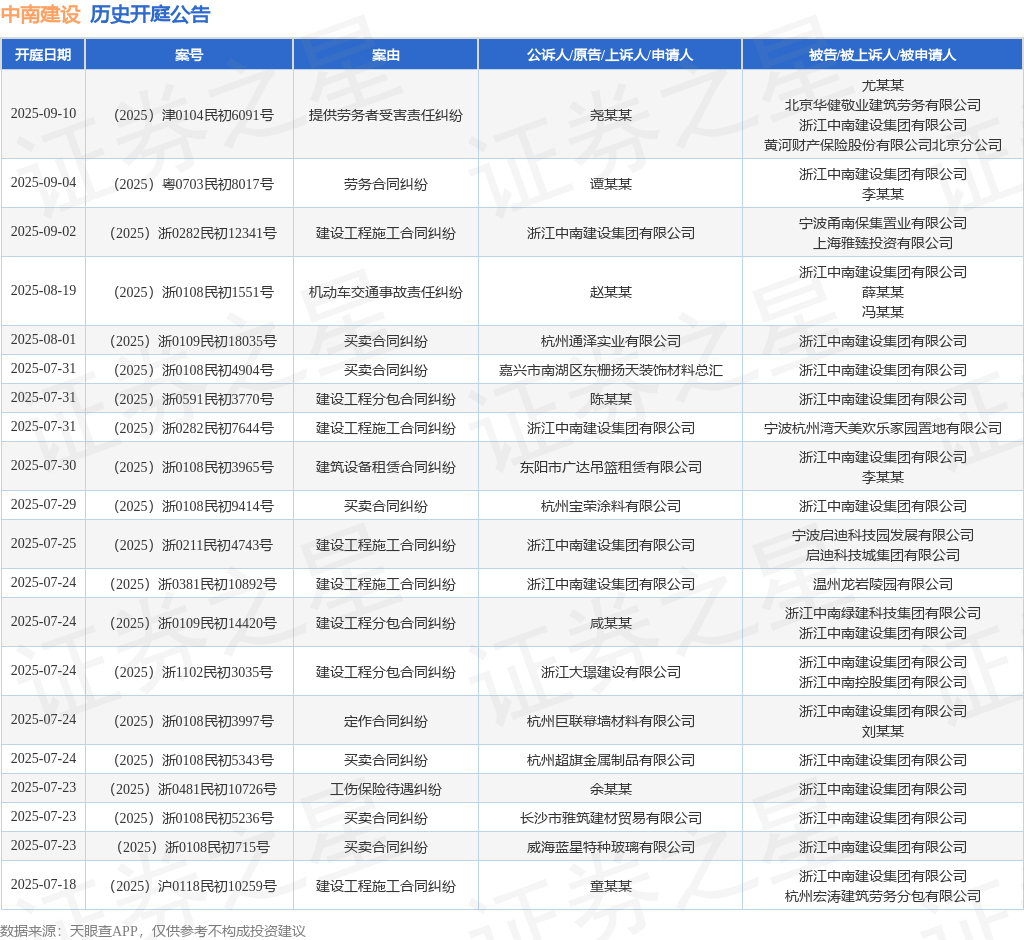Click plaintiff 浙江大璟建设有限公司
This screenshot has height=940, width=1024.
tap(611, 672)
